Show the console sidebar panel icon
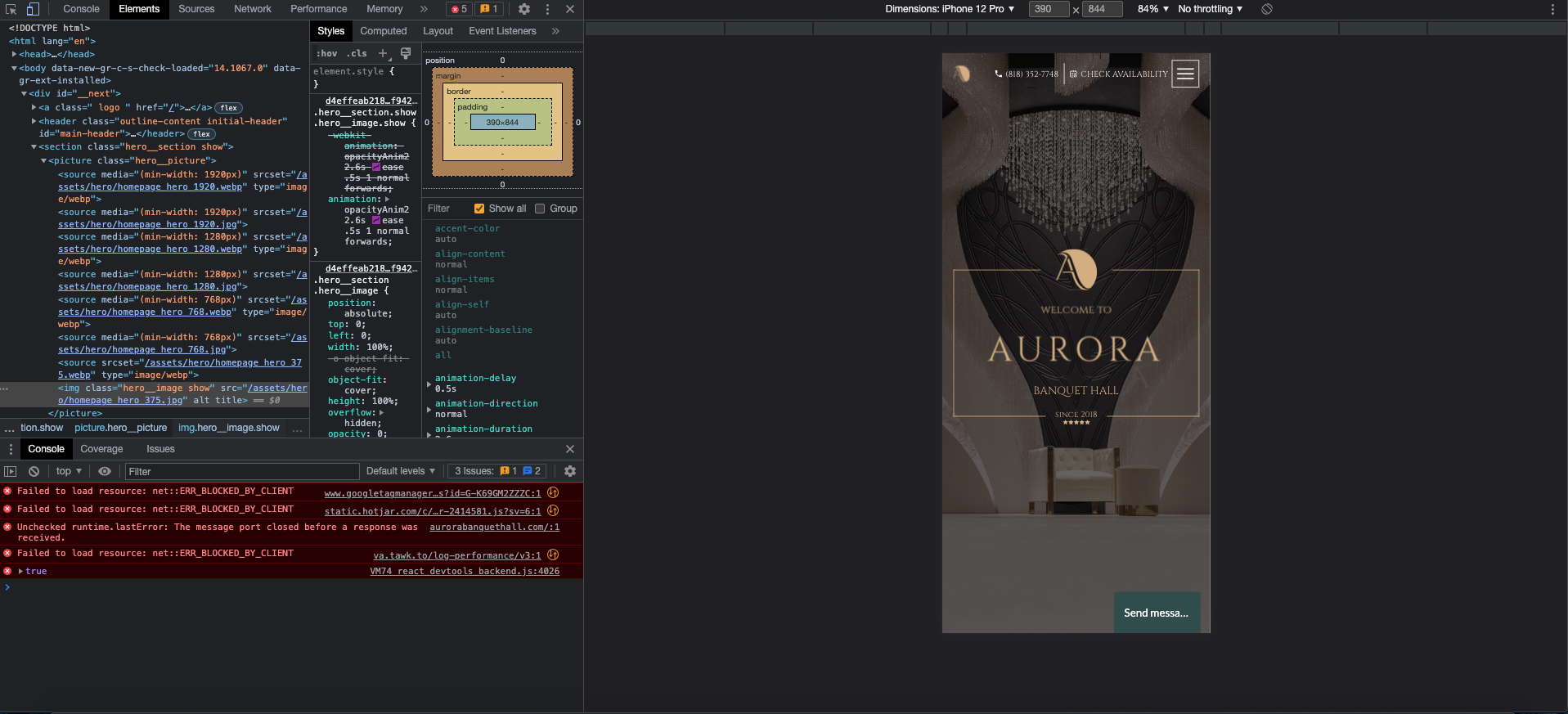The height and width of the screenshot is (714, 1568). tap(11, 471)
